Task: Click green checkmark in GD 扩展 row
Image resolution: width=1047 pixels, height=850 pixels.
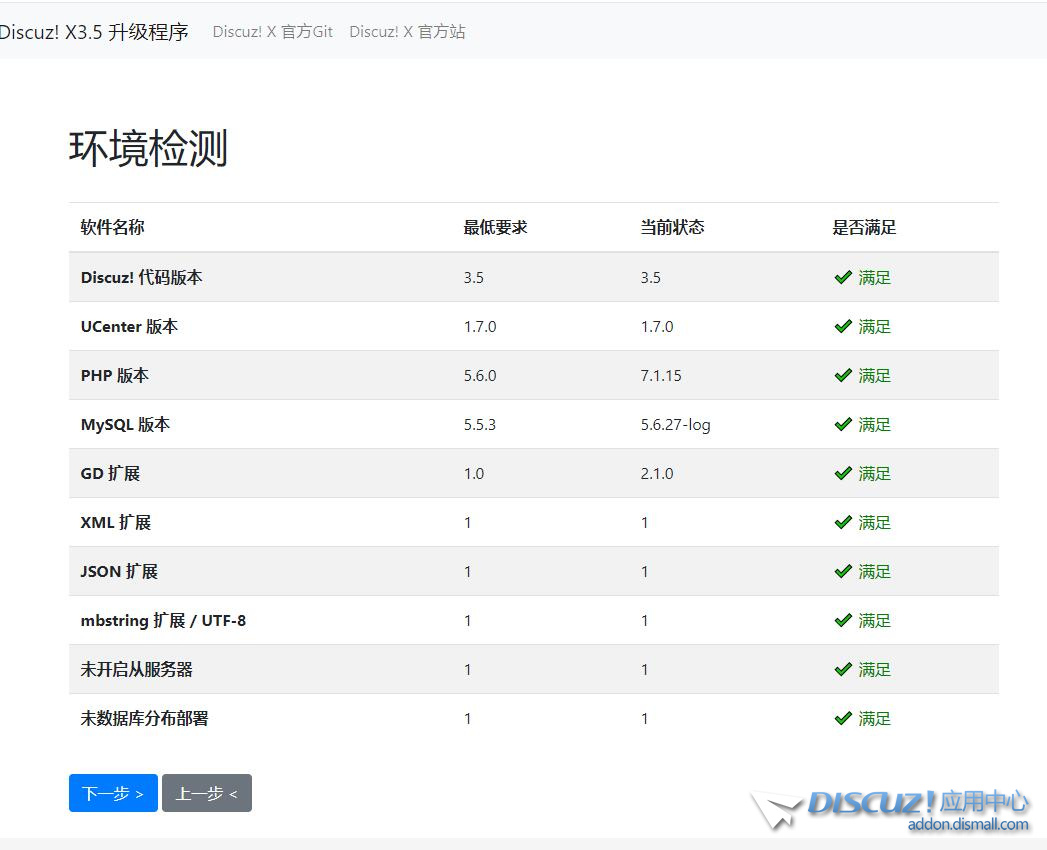Action: (x=843, y=473)
